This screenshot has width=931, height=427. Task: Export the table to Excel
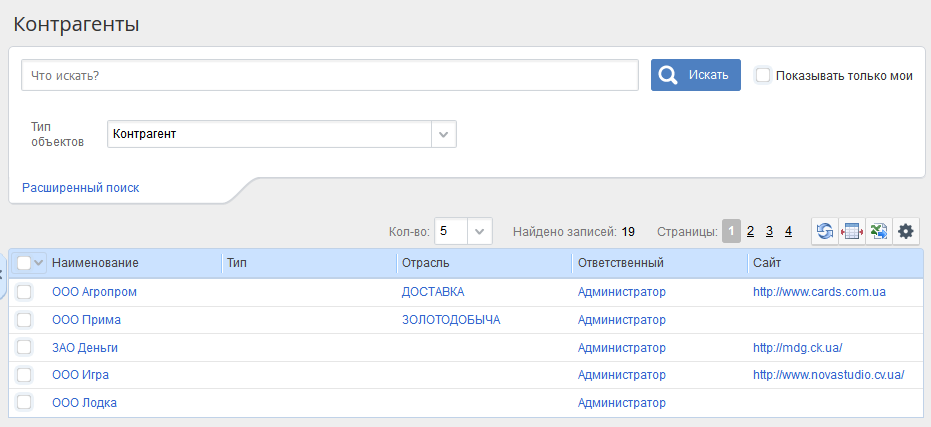click(x=879, y=231)
